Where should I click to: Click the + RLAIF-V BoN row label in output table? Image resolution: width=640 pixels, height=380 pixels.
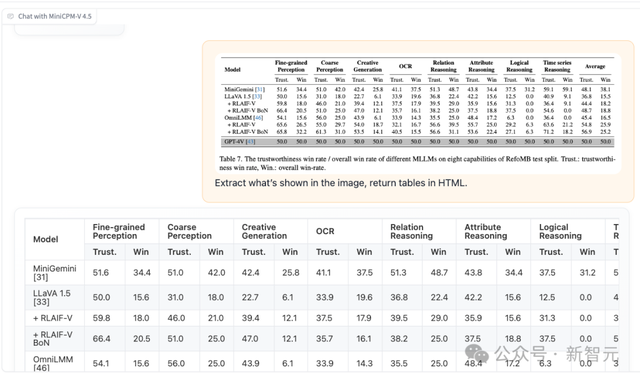53,339
